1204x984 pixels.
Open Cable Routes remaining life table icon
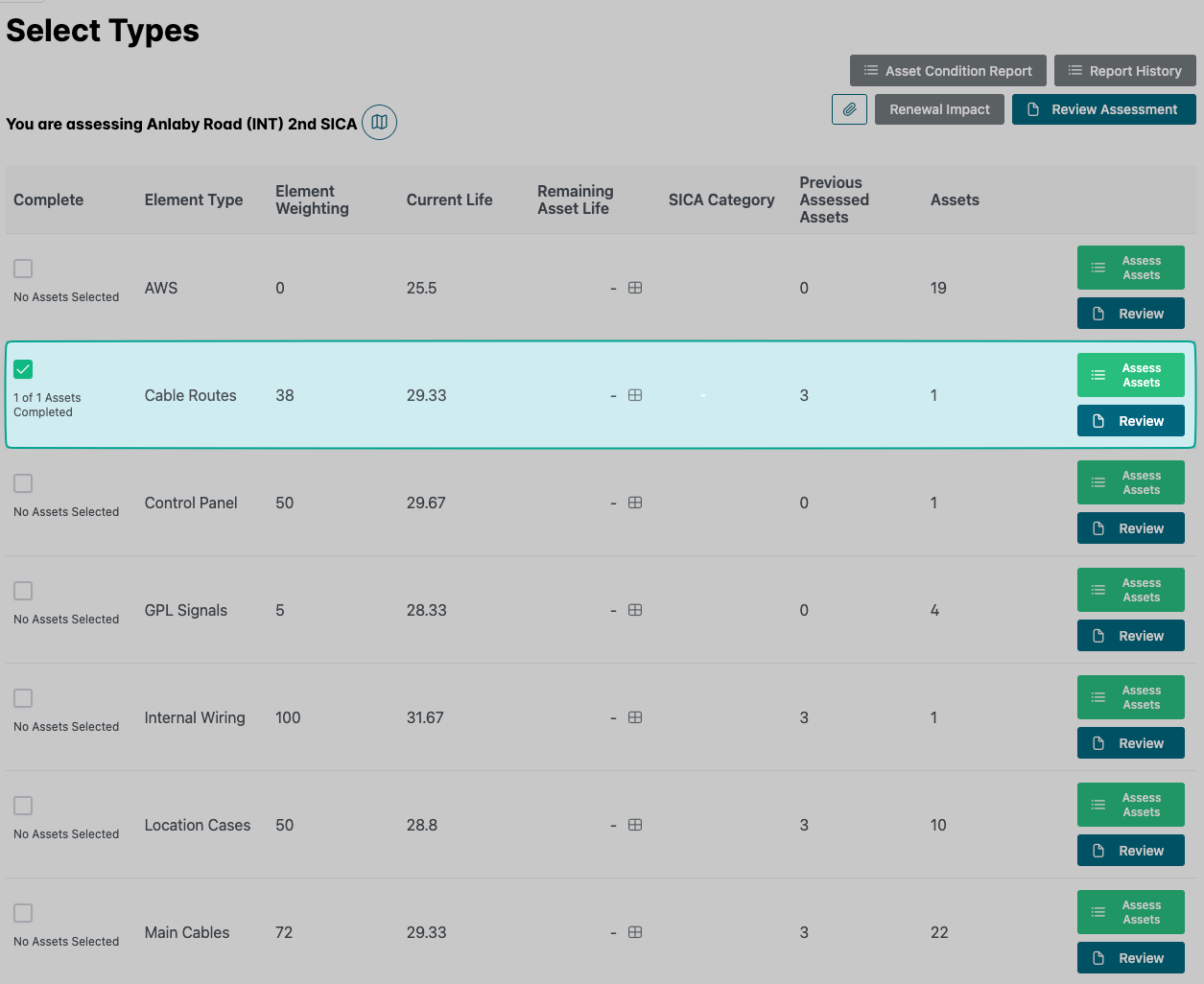point(635,395)
